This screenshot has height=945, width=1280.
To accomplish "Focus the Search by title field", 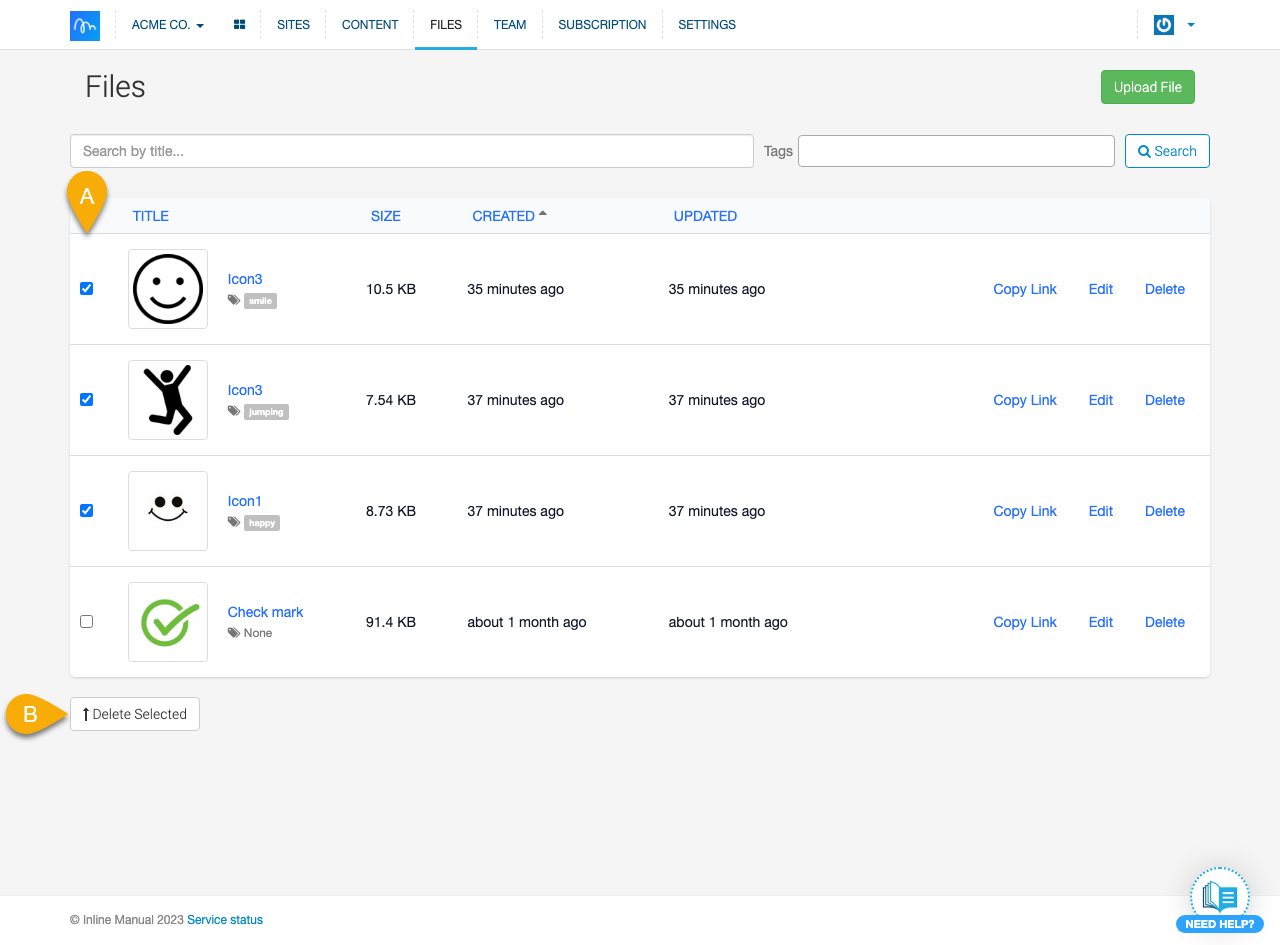I will point(411,151).
